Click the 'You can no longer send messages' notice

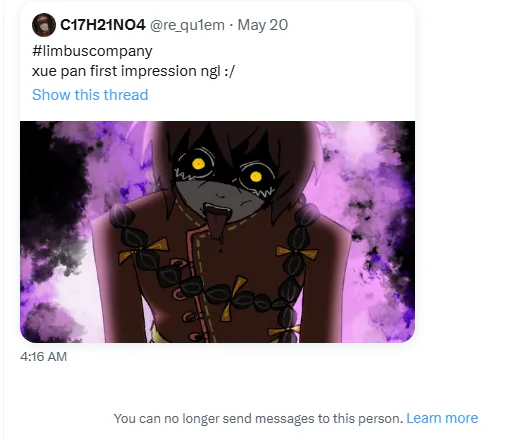259,418
